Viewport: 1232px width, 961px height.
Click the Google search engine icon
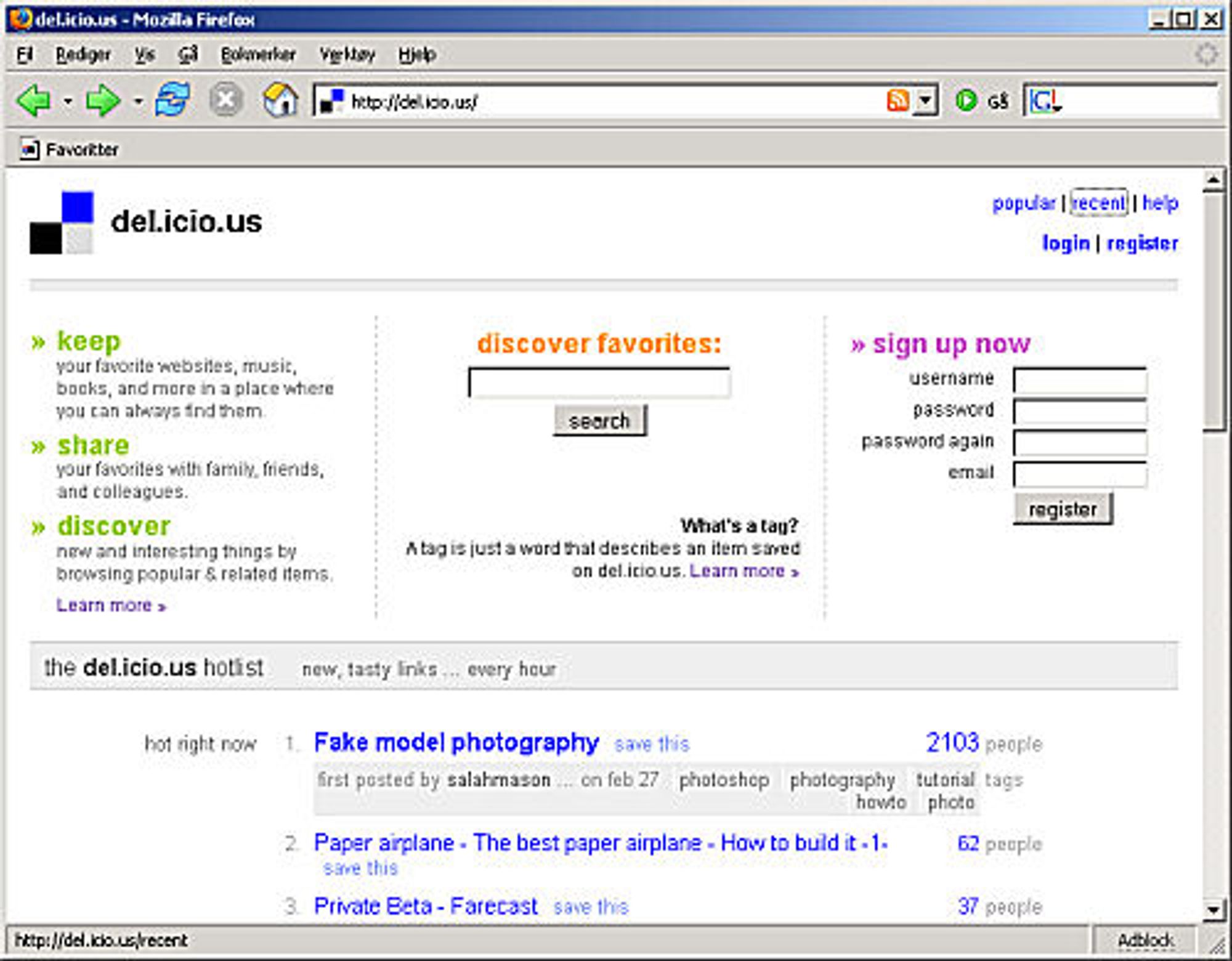point(1045,100)
